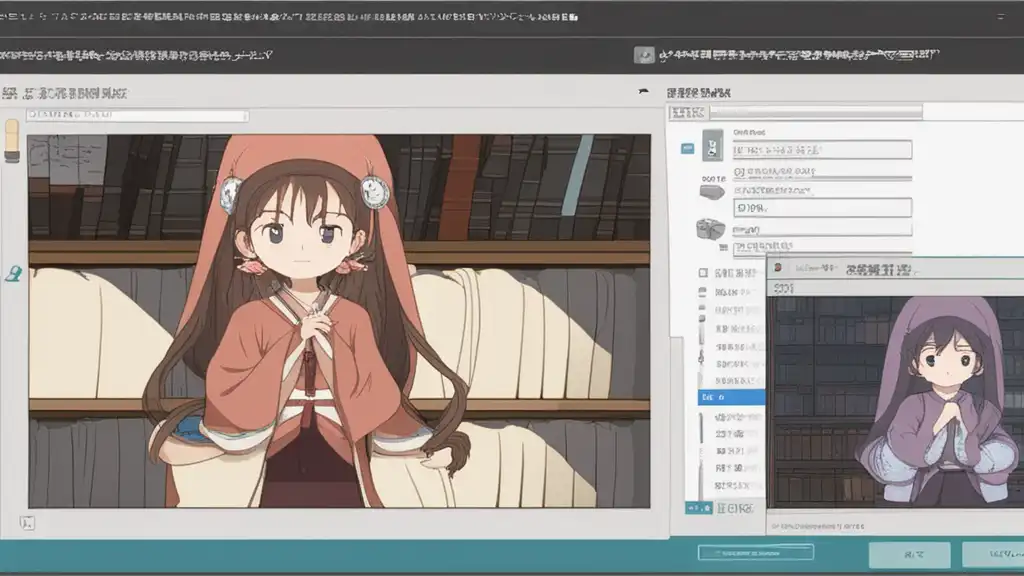Image resolution: width=1024 pixels, height=576 pixels.
Task: Select the blue highlighted item in the list
Action: point(731,397)
